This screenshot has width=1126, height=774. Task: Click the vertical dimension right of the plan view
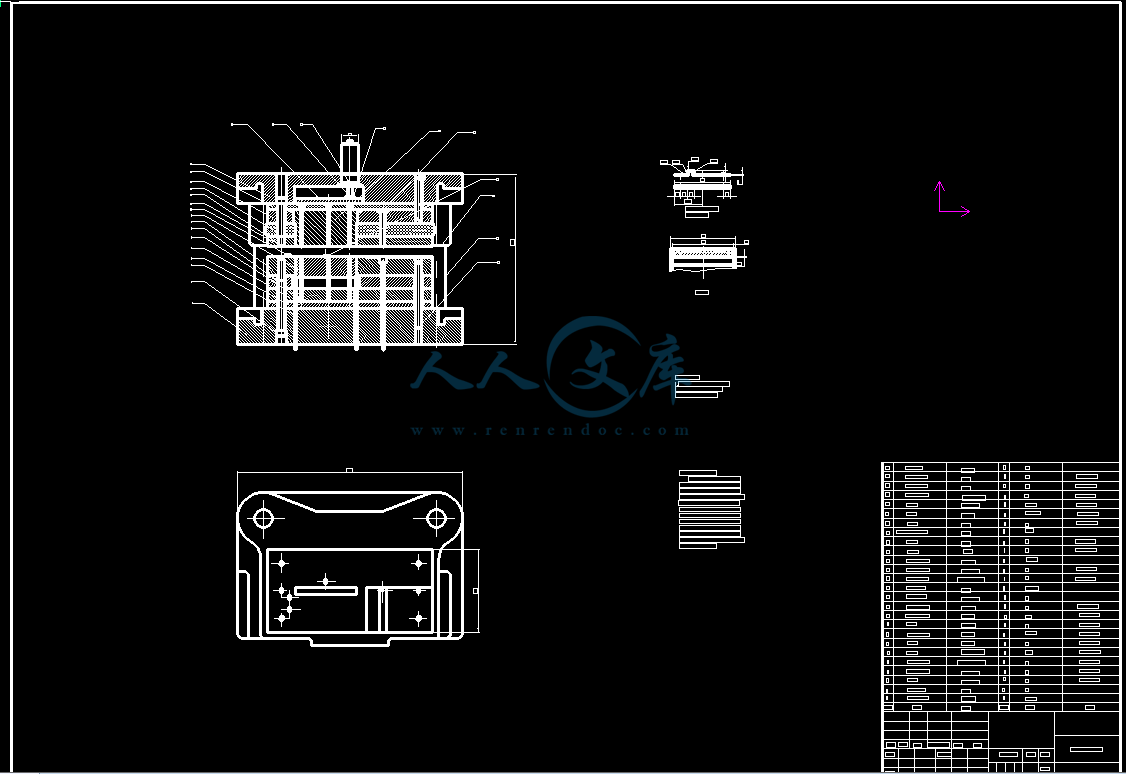475,591
